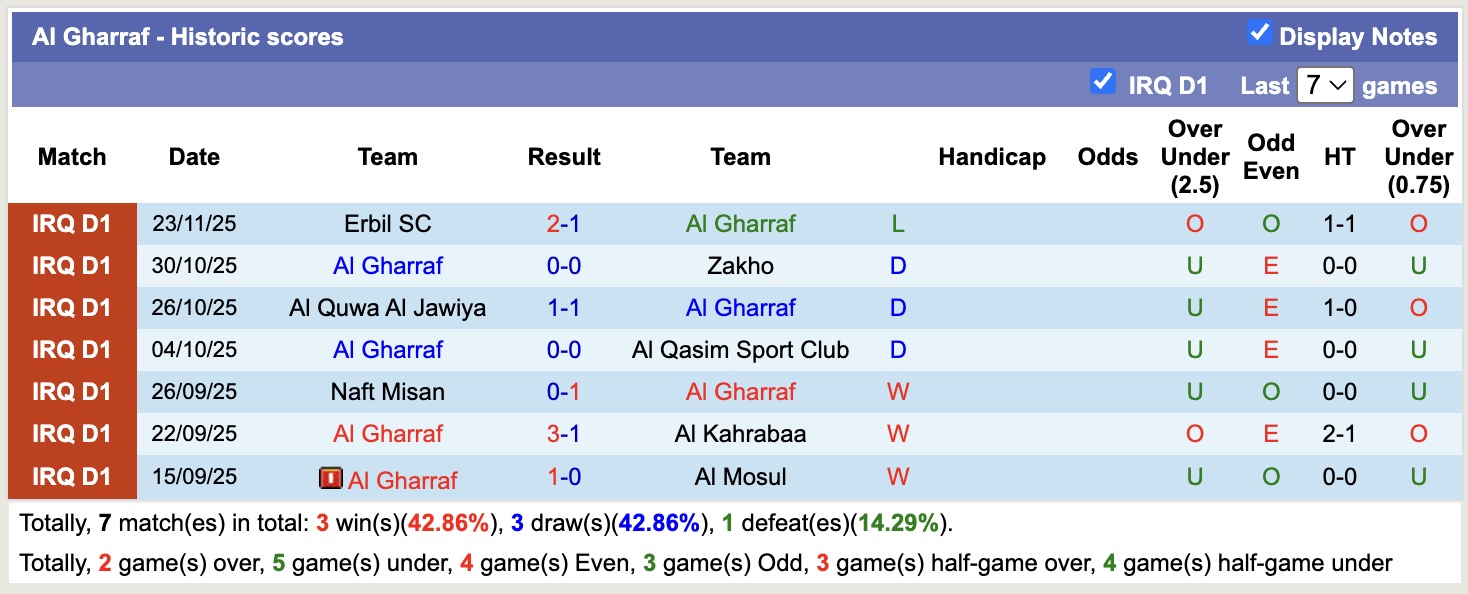1468x594 pixels.
Task: Click the IRQ D1 badge on the 04/10 row
Action: 72,349
